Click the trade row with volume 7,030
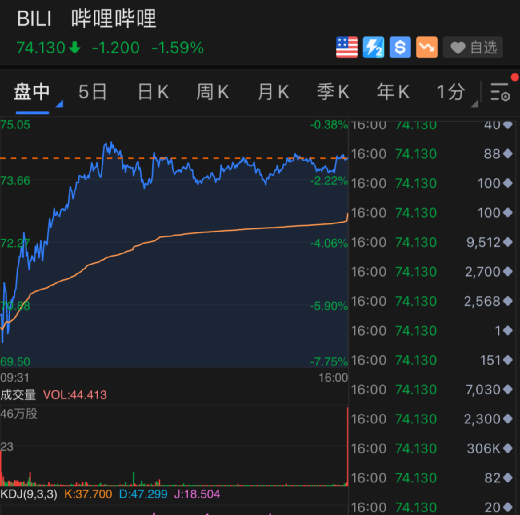 pos(432,390)
